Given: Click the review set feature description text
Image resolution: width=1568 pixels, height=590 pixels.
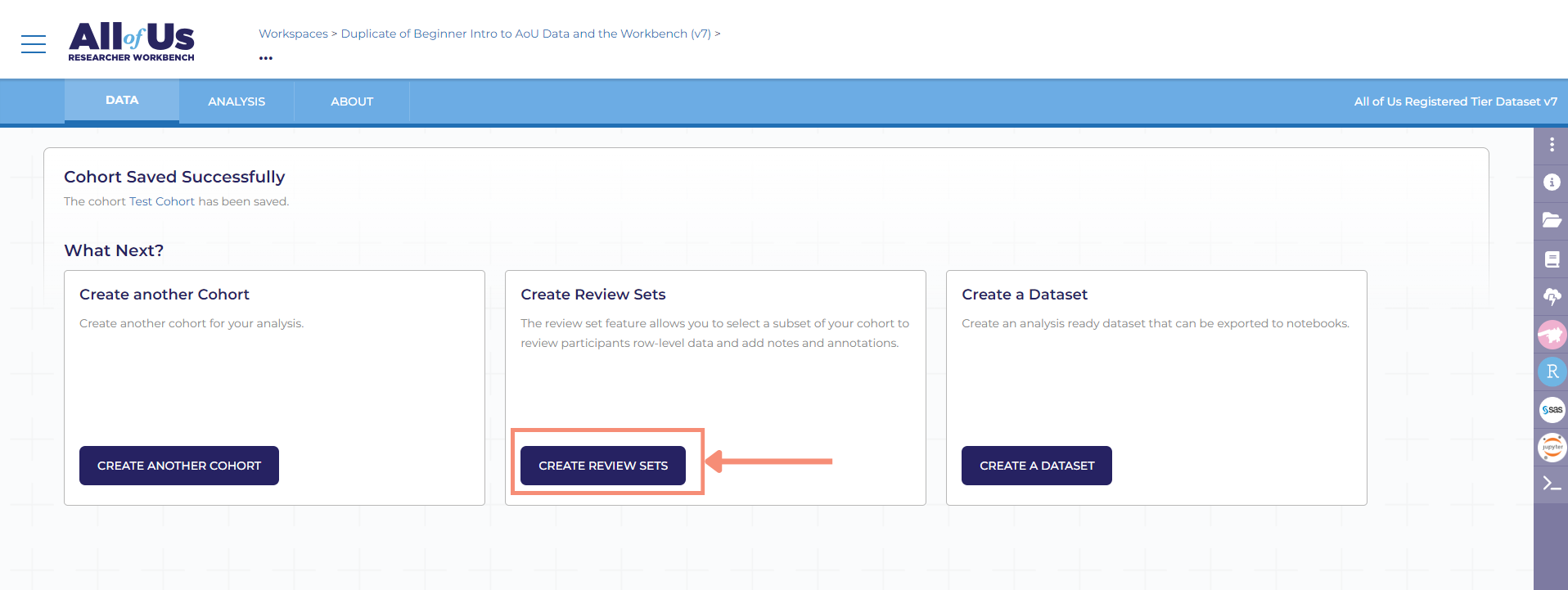Looking at the screenshot, I should [715, 333].
